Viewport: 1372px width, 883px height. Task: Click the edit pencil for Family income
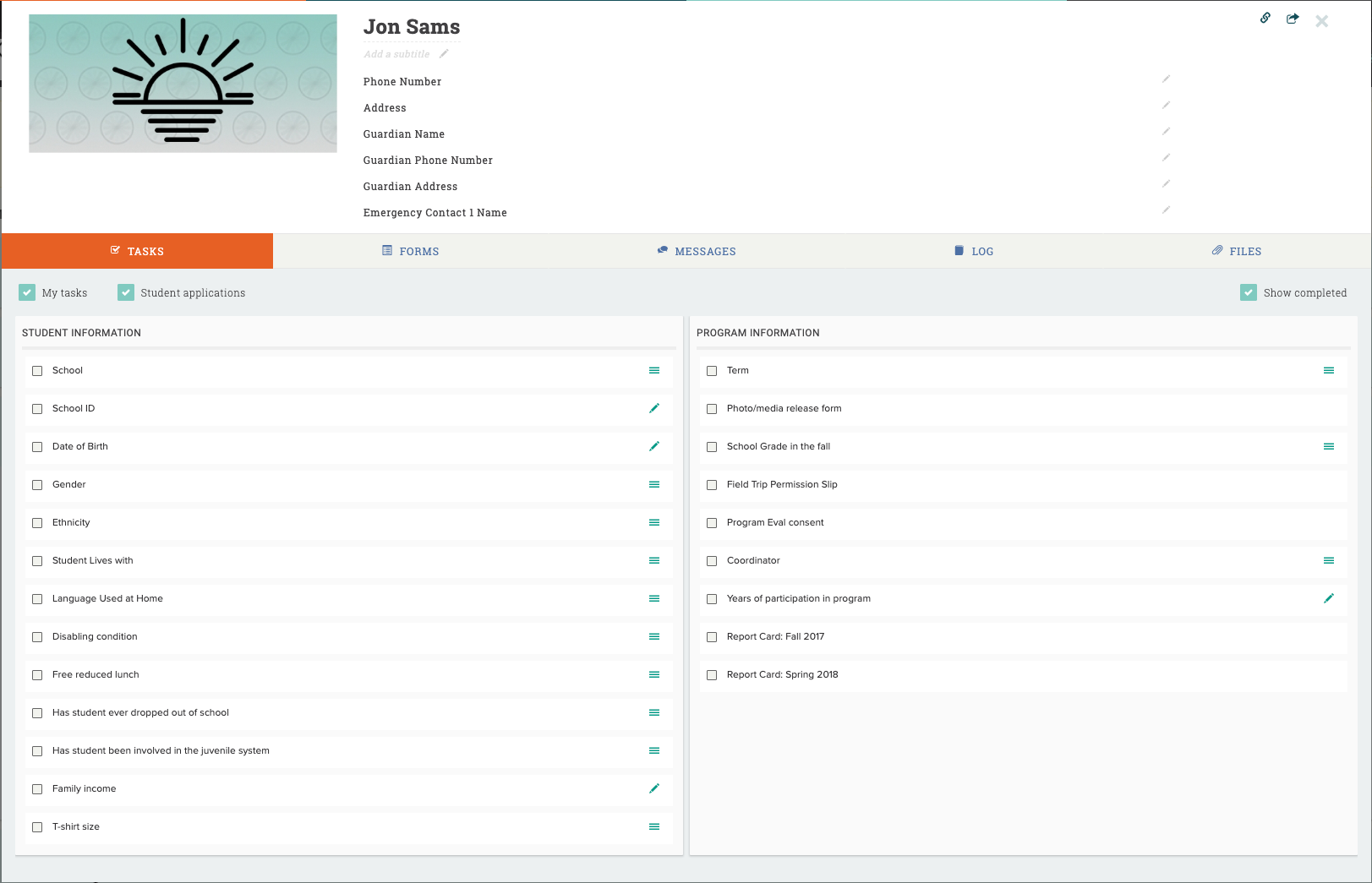click(654, 788)
